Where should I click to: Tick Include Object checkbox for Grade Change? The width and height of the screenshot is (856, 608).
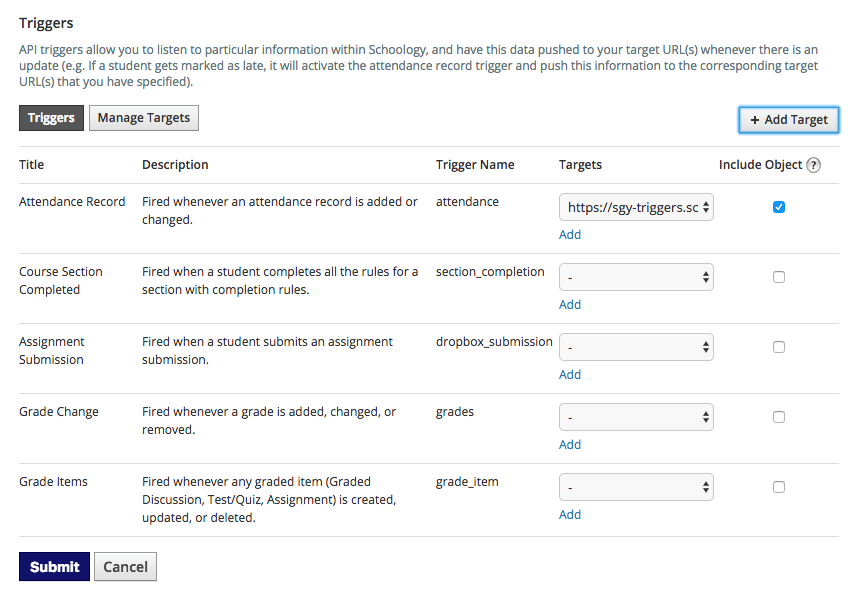(779, 417)
